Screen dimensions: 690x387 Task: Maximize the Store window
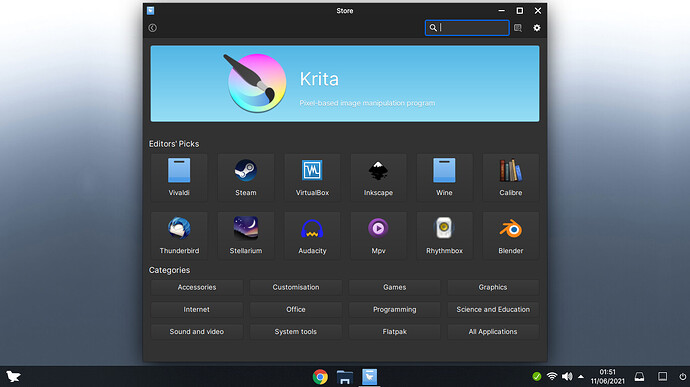click(x=520, y=11)
